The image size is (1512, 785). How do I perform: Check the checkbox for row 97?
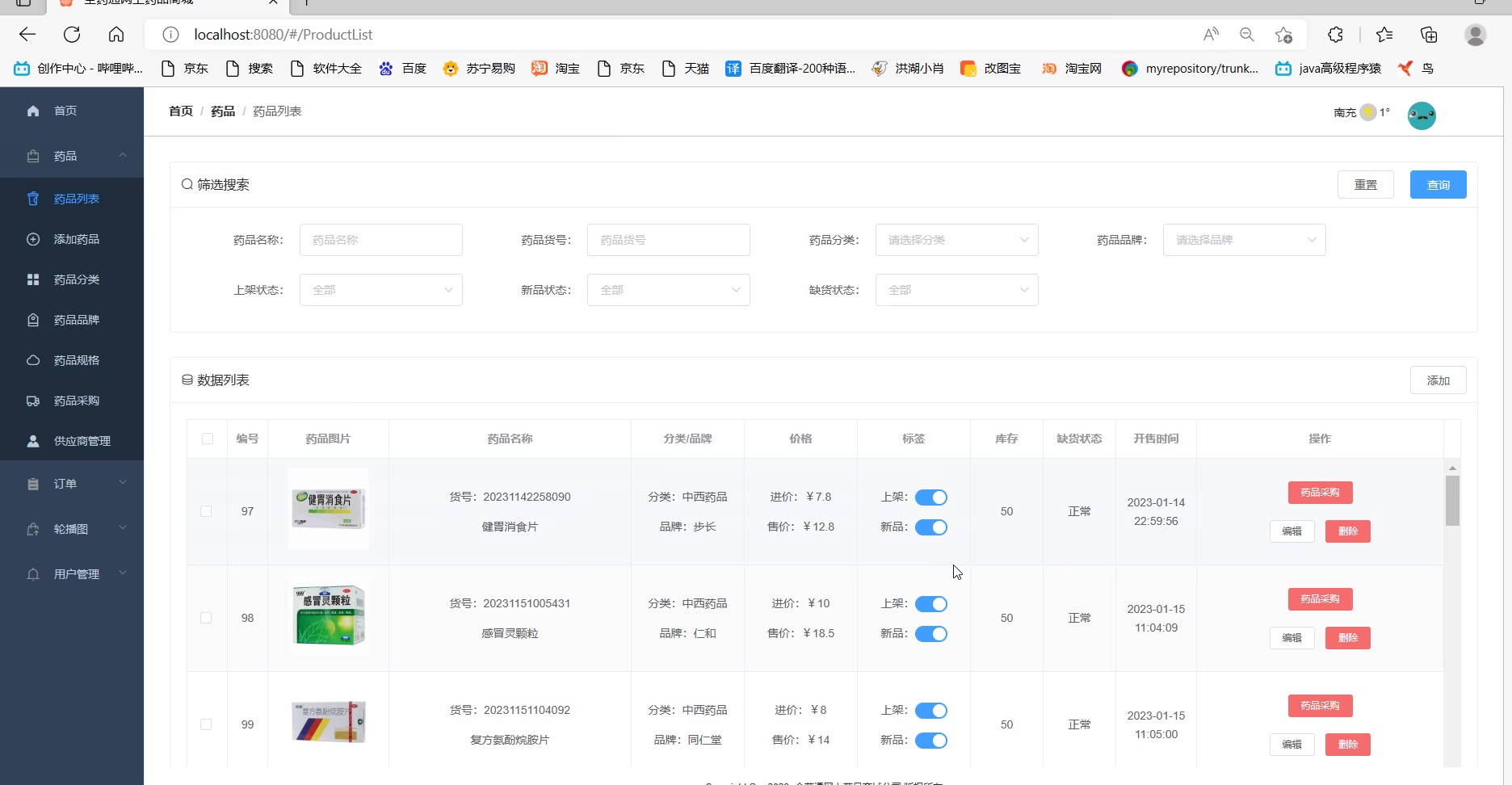click(206, 511)
